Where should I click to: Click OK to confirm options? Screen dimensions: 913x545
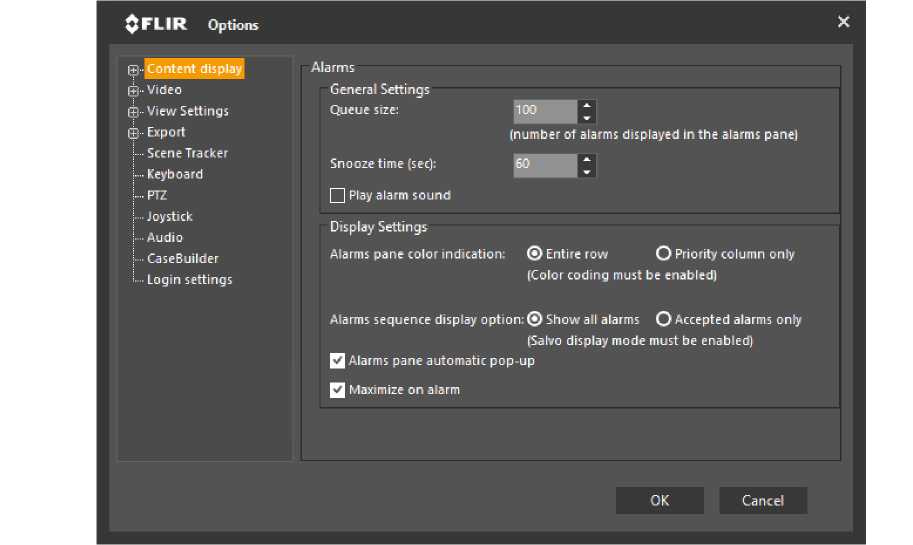(x=659, y=500)
